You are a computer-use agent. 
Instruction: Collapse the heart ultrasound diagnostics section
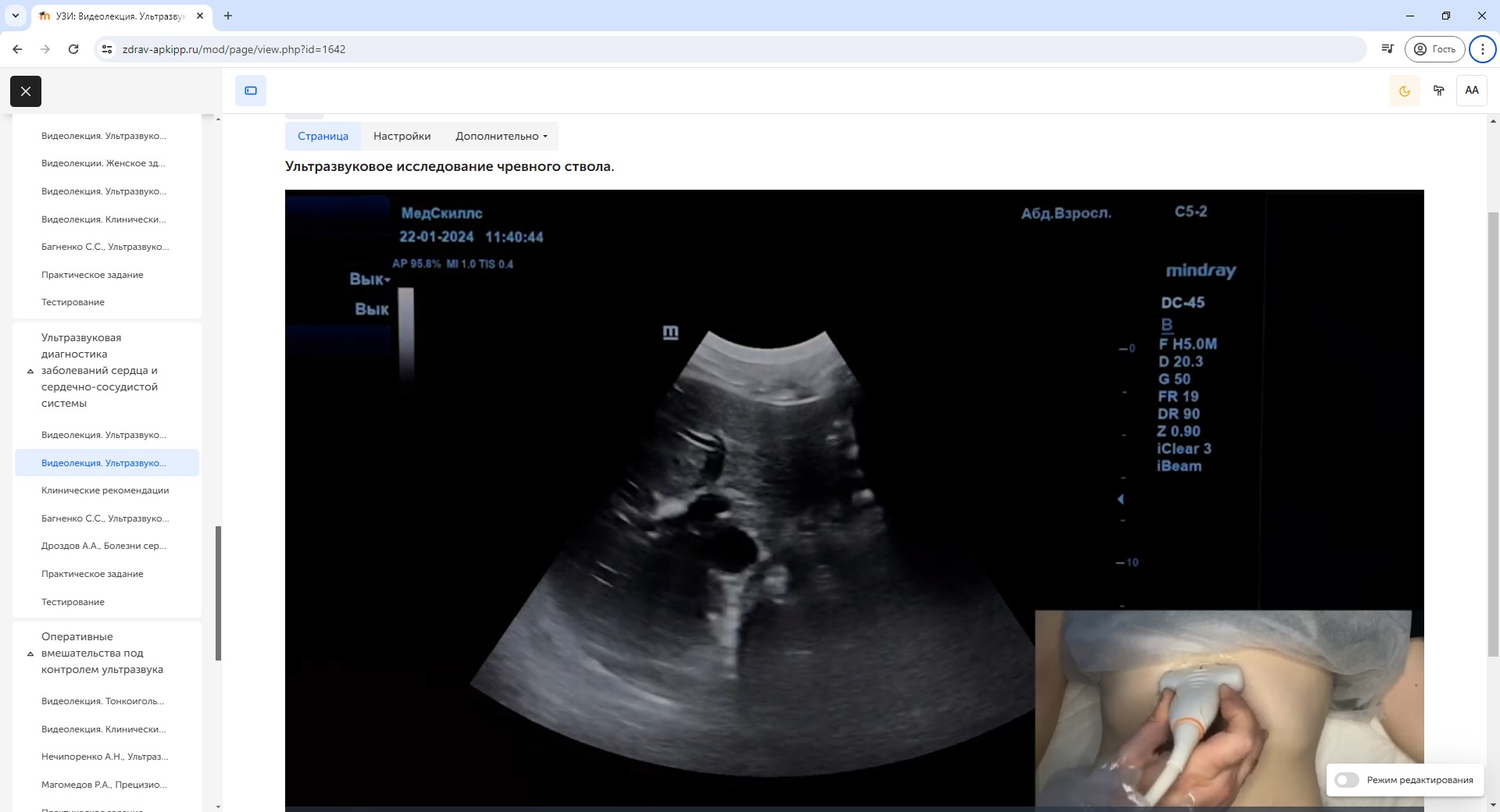[x=30, y=371]
